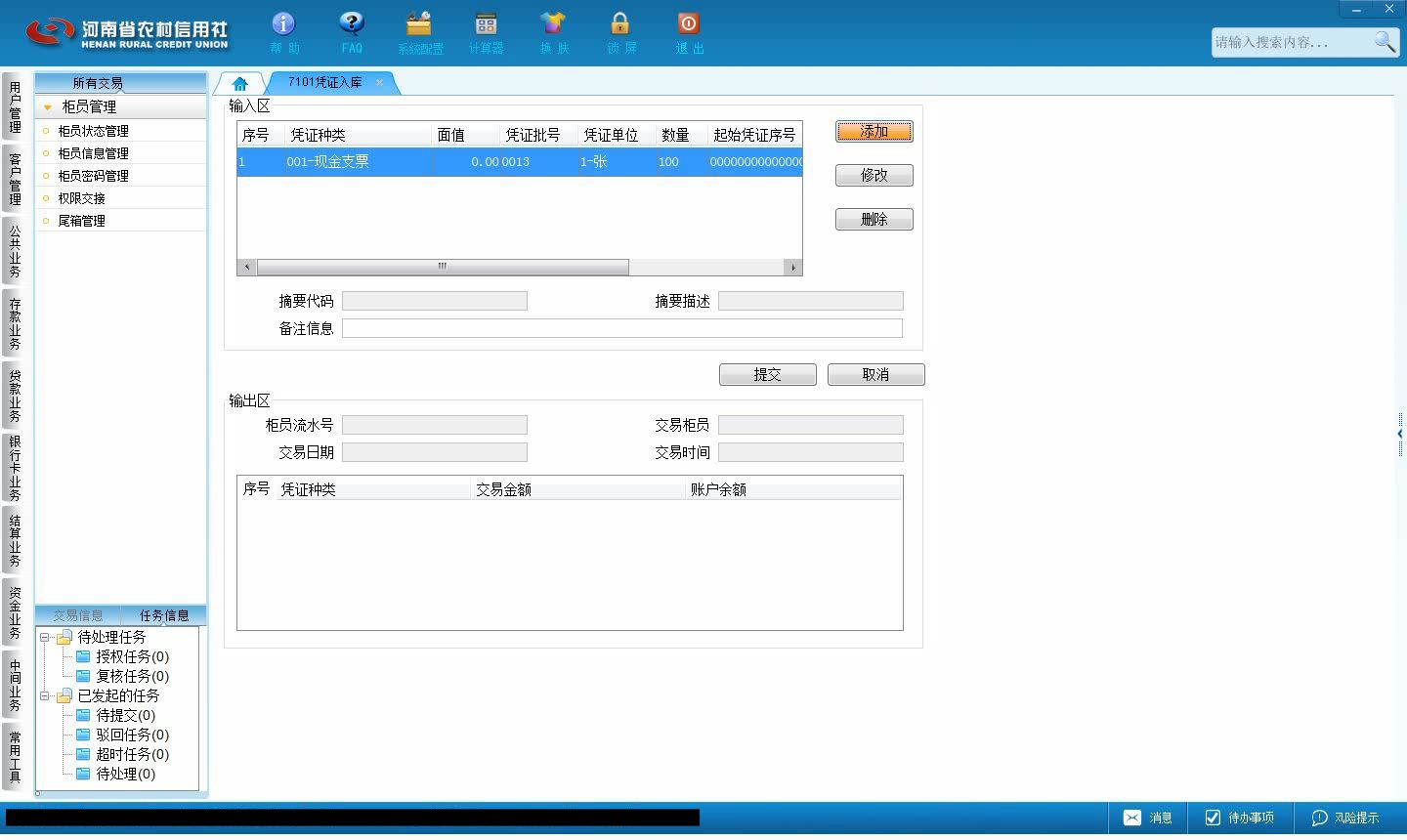1407x840 pixels.
Task: Click the 摘要代码 input field
Action: (434, 301)
